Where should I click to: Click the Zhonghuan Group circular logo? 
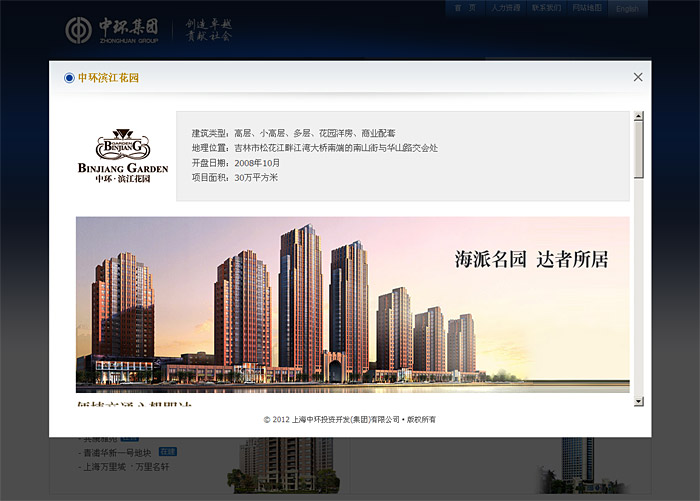[x=79, y=30]
